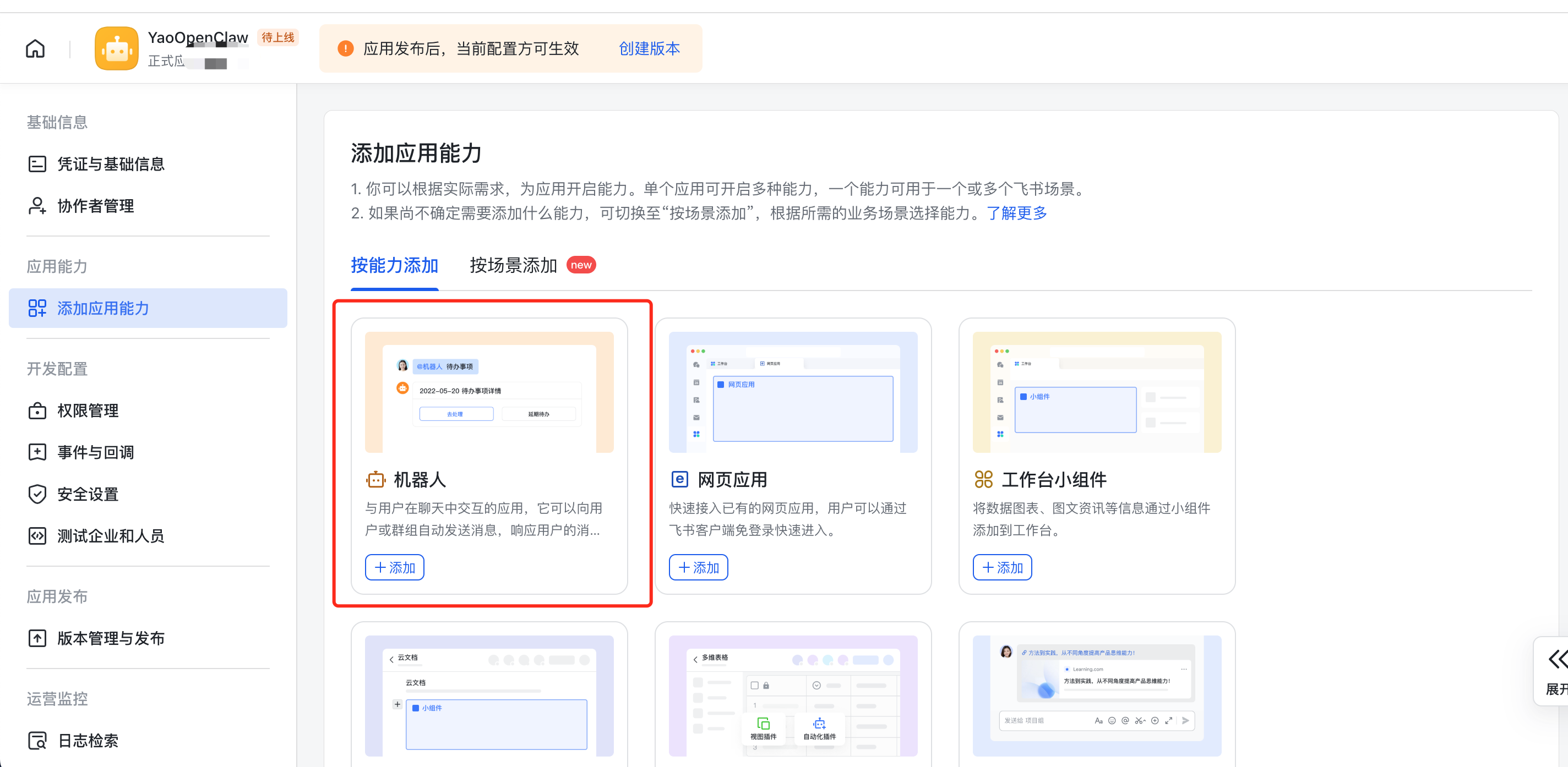Open 测试企业和人员 page
1568x767 pixels.
(x=110, y=536)
